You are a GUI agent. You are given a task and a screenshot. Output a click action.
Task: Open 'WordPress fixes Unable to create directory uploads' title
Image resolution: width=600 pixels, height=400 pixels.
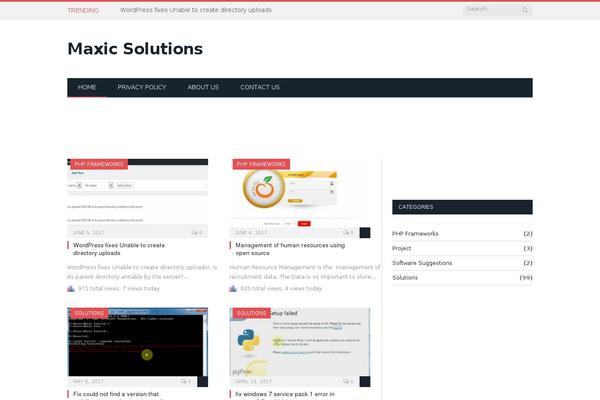tap(119, 249)
